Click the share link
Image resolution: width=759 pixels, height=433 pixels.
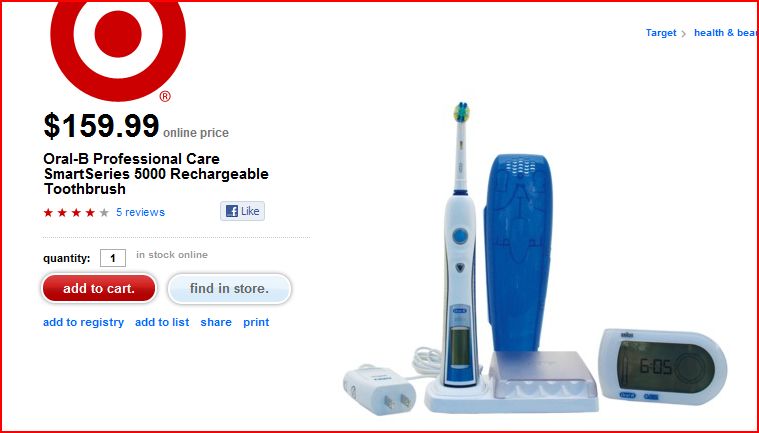216,322
